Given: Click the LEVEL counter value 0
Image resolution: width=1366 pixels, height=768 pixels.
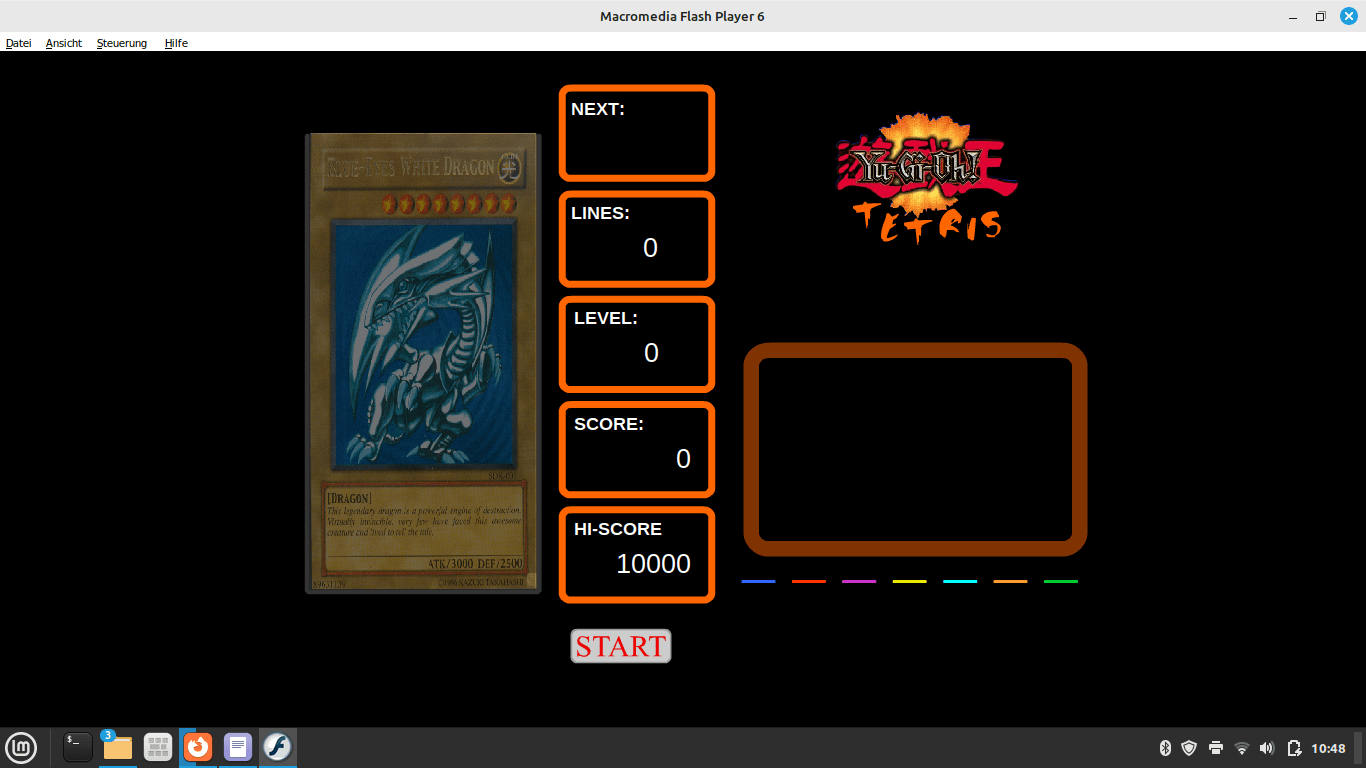Looking at the screenshot, I should [651, 353].
